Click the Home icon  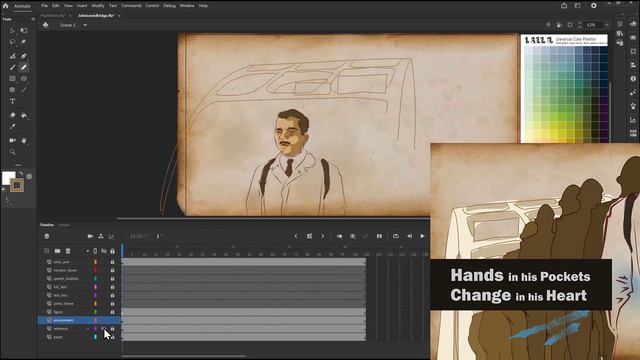click(x=5, y=6)
